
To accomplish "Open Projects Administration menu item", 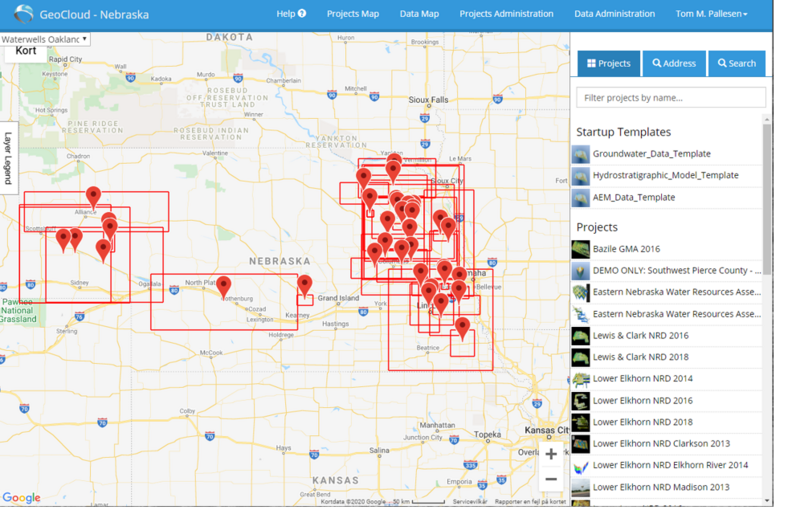I will (x=506, y=14).
